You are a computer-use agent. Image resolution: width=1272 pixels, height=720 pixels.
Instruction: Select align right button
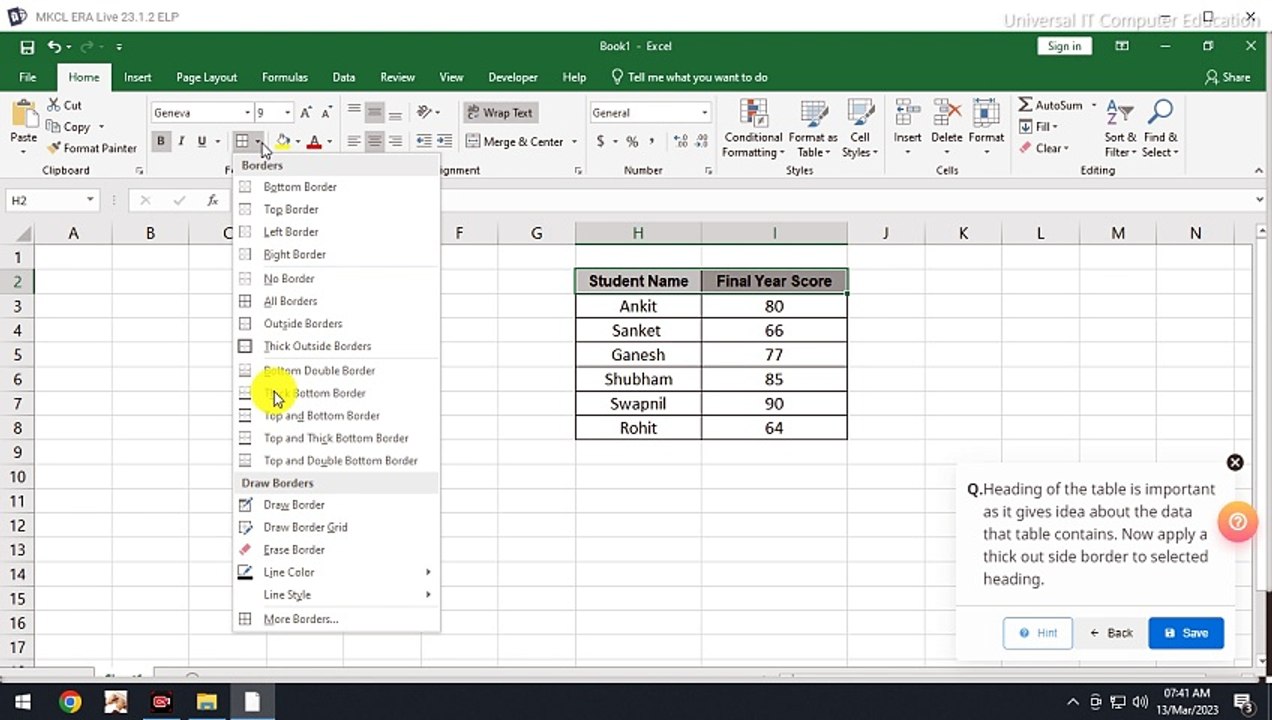(395, 142)
